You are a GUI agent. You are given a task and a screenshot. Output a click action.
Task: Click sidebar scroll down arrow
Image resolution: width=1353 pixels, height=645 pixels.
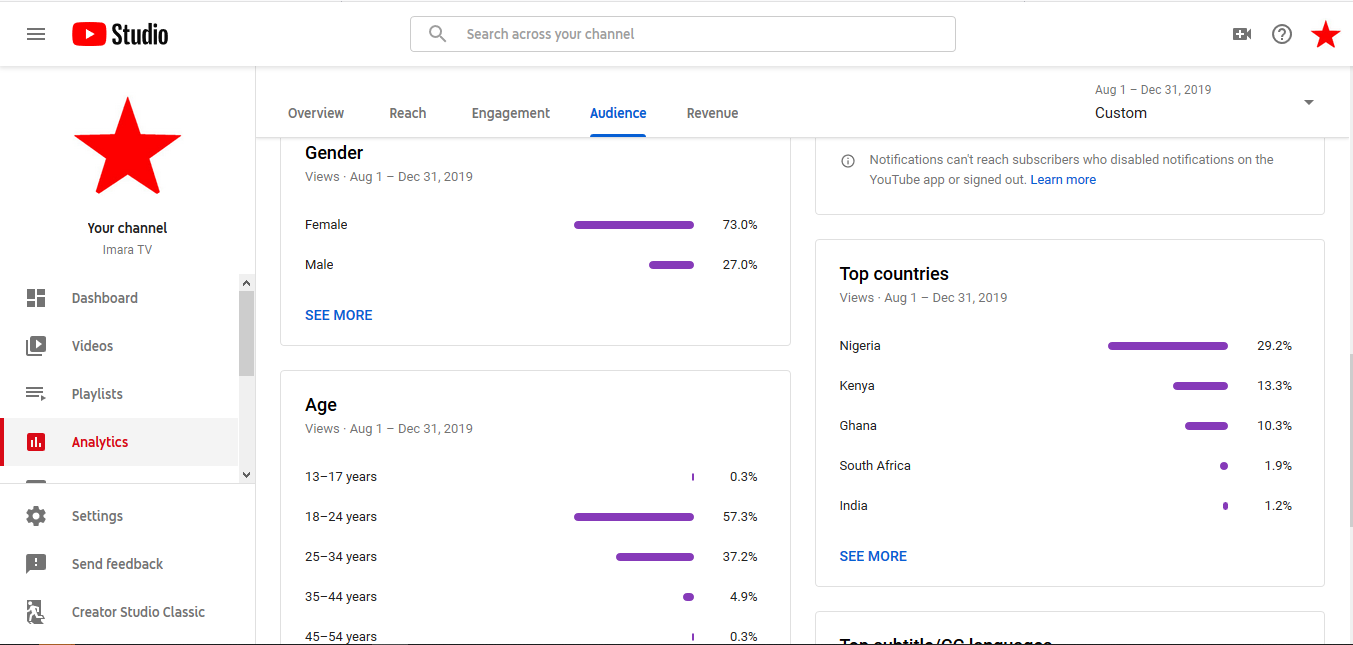click(x=247, y=475)
